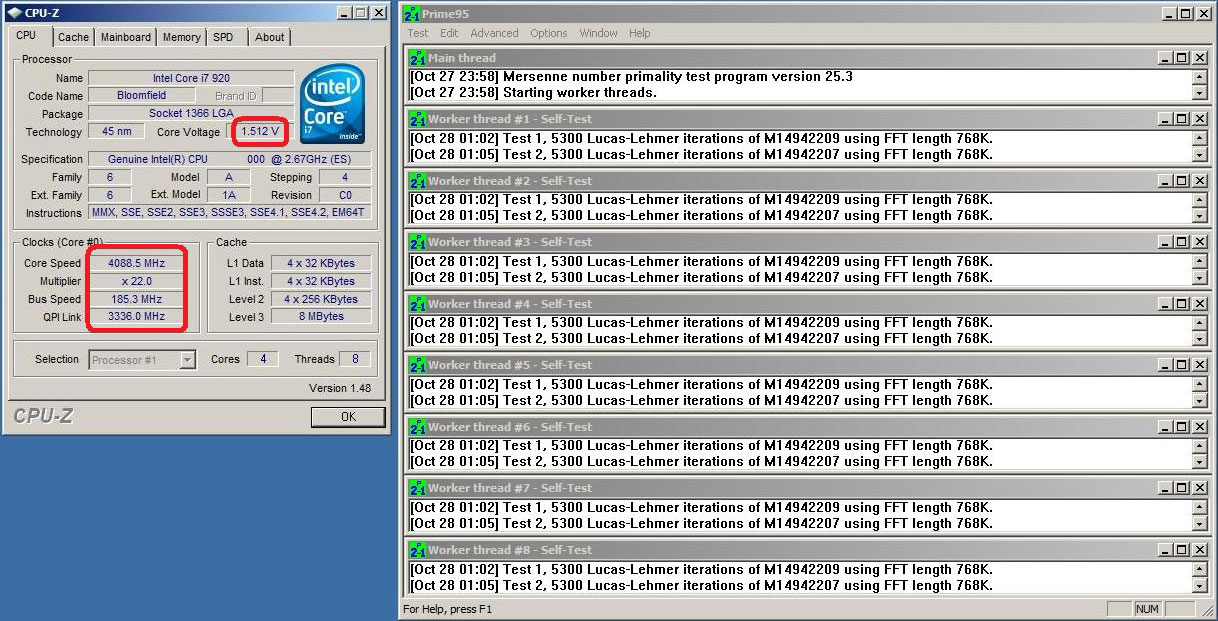Click the NUM indicator in Prime95 status bar
This screenshot has height=621, width=1218.
tap(1147, 609)
